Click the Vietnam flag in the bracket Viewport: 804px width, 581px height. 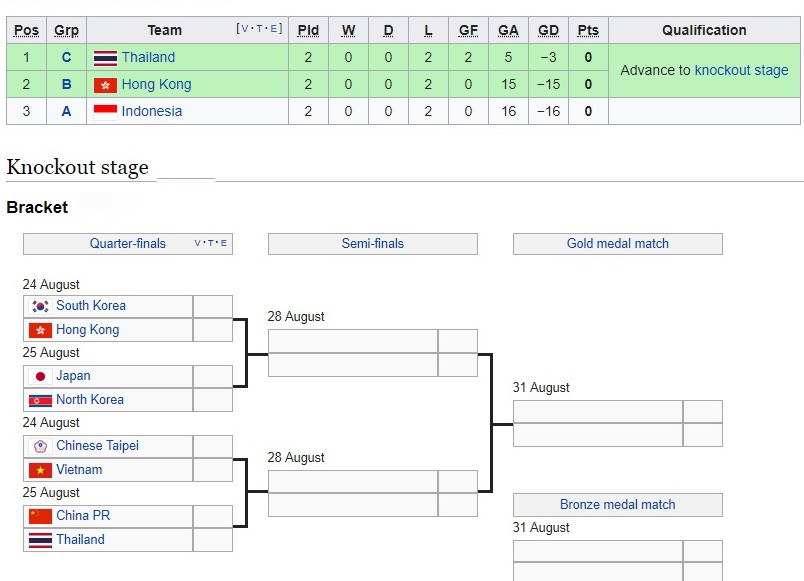point(40,470)
